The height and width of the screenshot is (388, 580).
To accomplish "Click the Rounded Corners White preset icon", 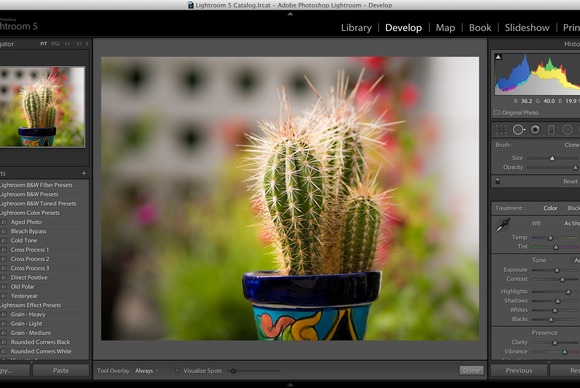I will point(4,351).
